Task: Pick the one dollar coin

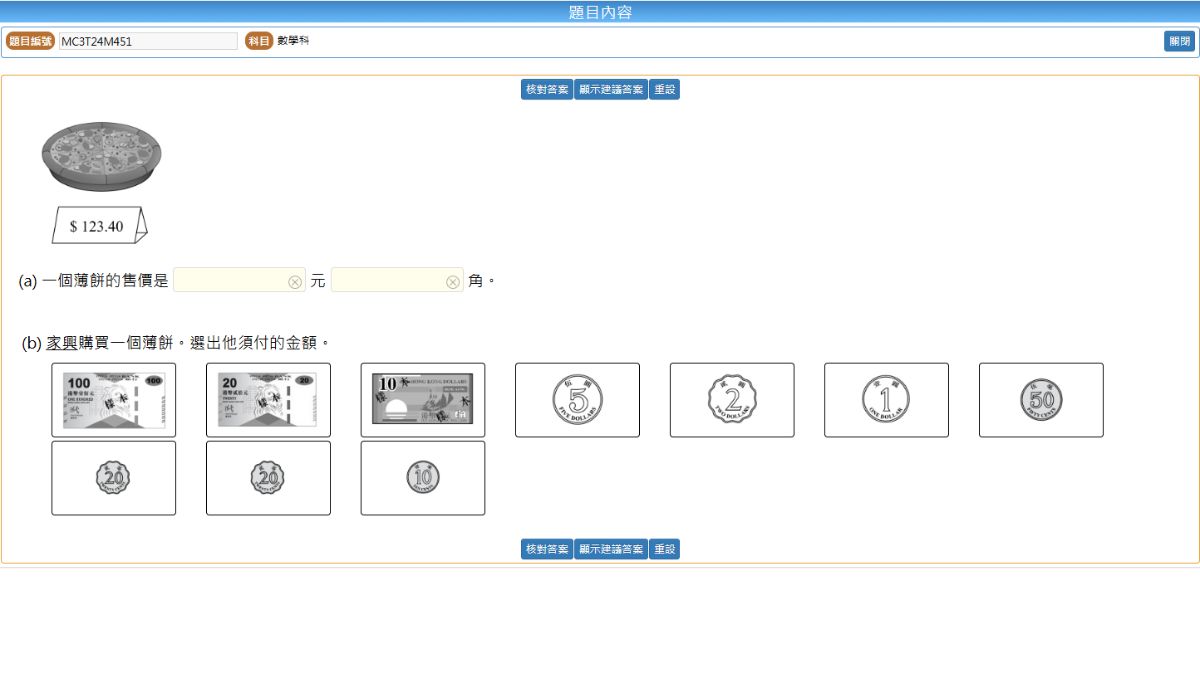Action: click(886, 400)
